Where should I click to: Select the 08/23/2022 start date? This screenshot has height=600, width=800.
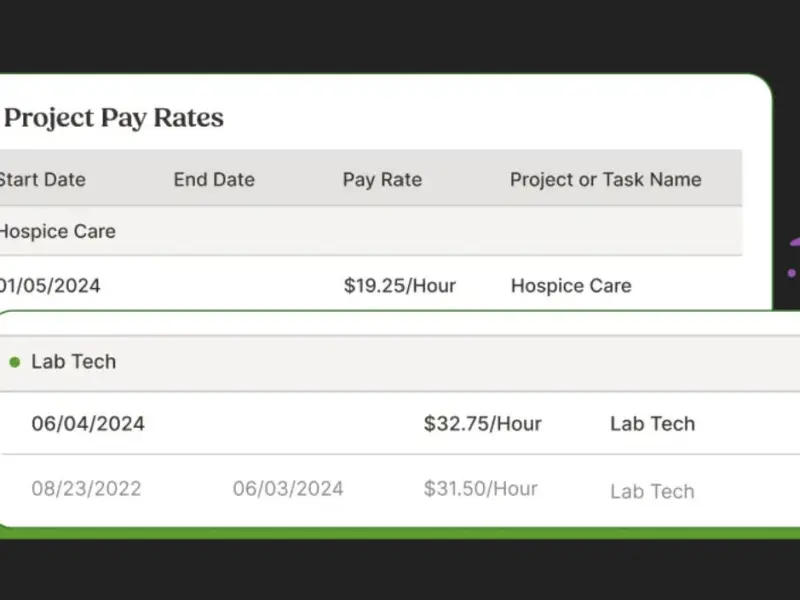pos(86,489)
